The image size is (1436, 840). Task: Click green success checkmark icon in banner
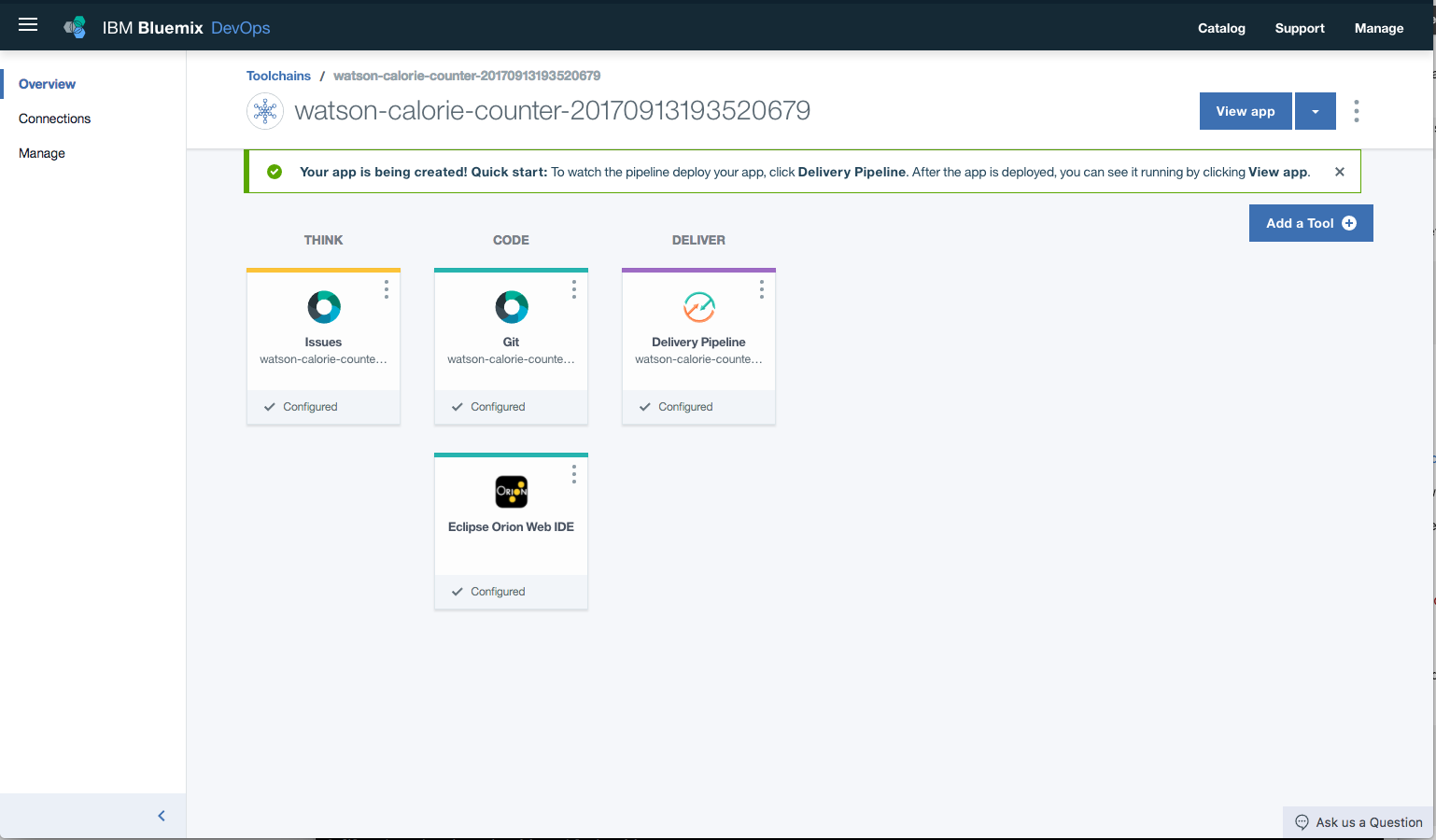275,172
